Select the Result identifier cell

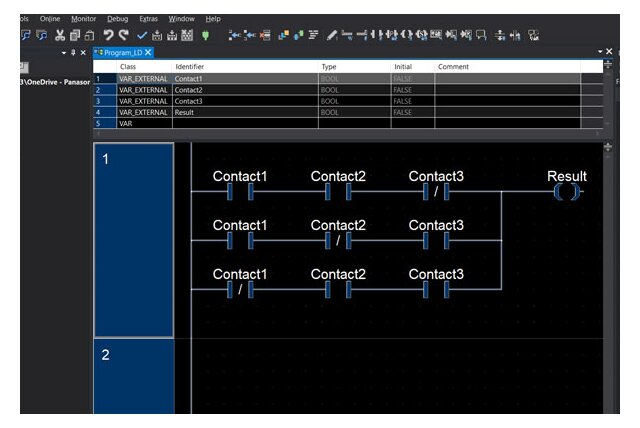point(245,112)
